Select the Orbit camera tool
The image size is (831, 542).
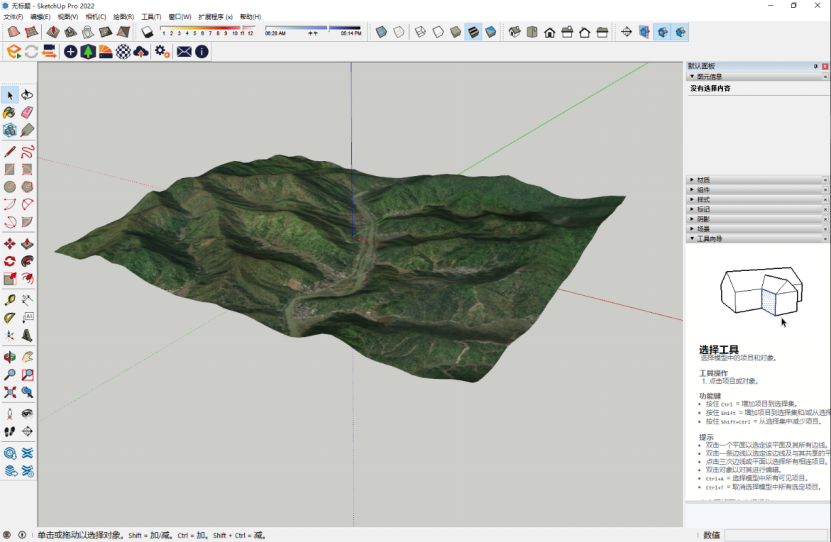pyautogui.click(x=10, y=356)
